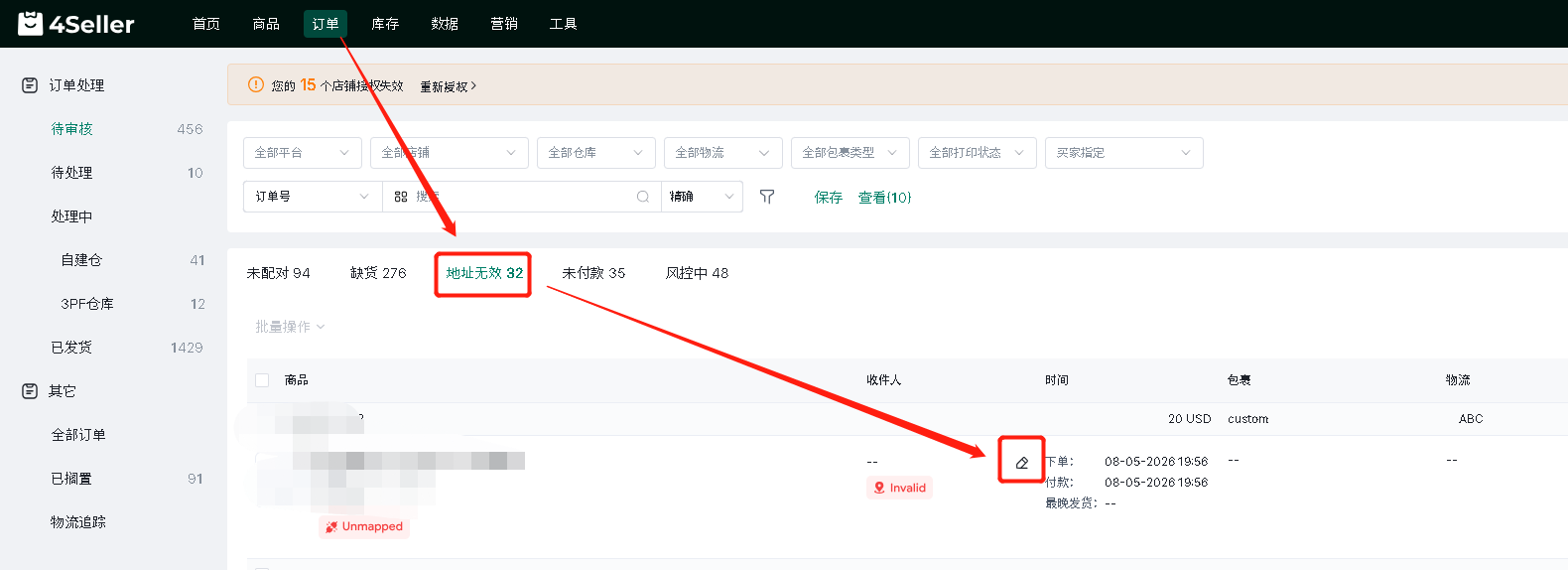Expand the 全部物流 dropdown
Screen dimensions: 1568x570
pyautogui.click(x=723, y=153)
